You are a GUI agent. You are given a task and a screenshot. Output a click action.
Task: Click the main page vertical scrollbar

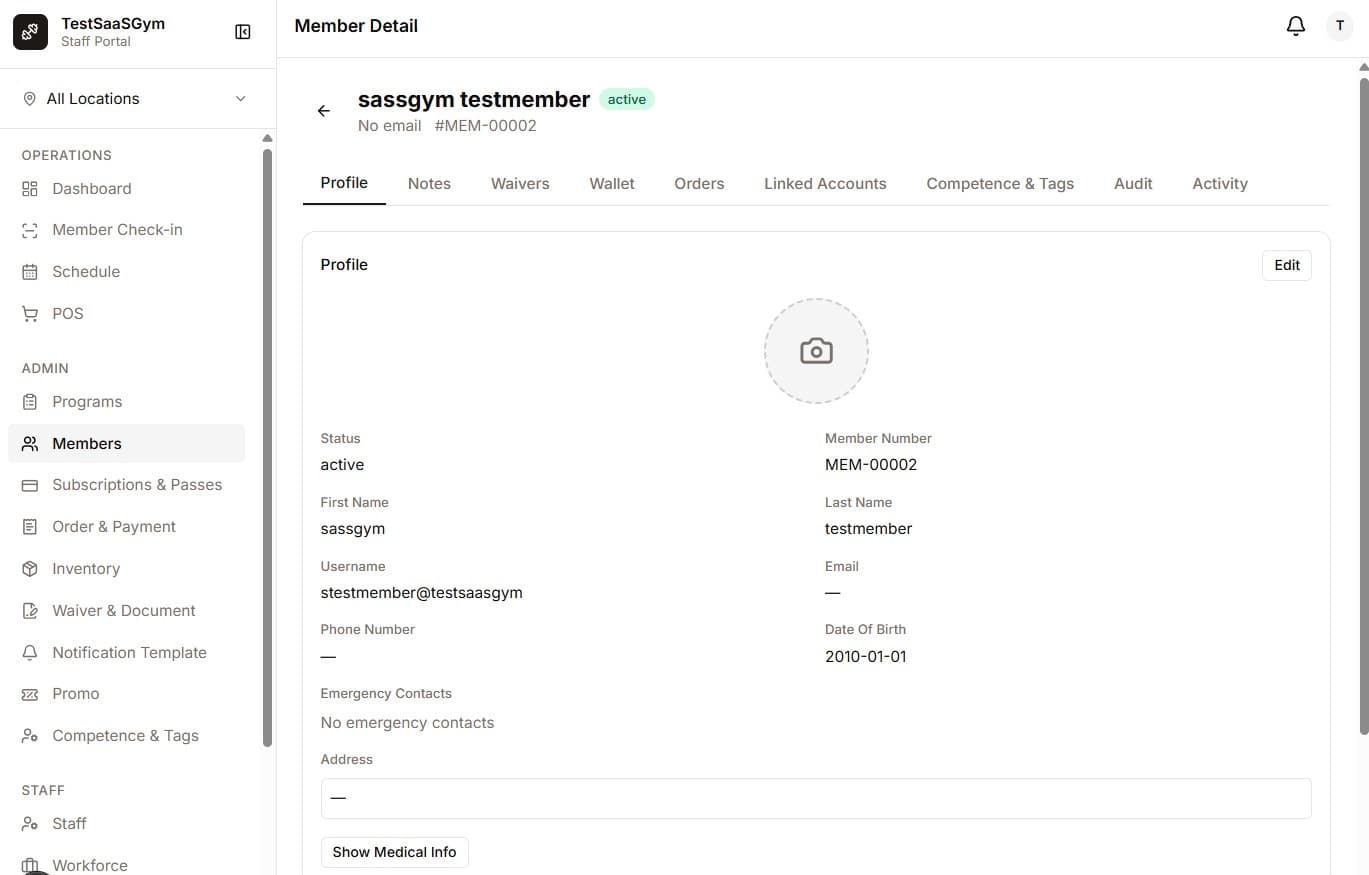[x=1364, y=405]
